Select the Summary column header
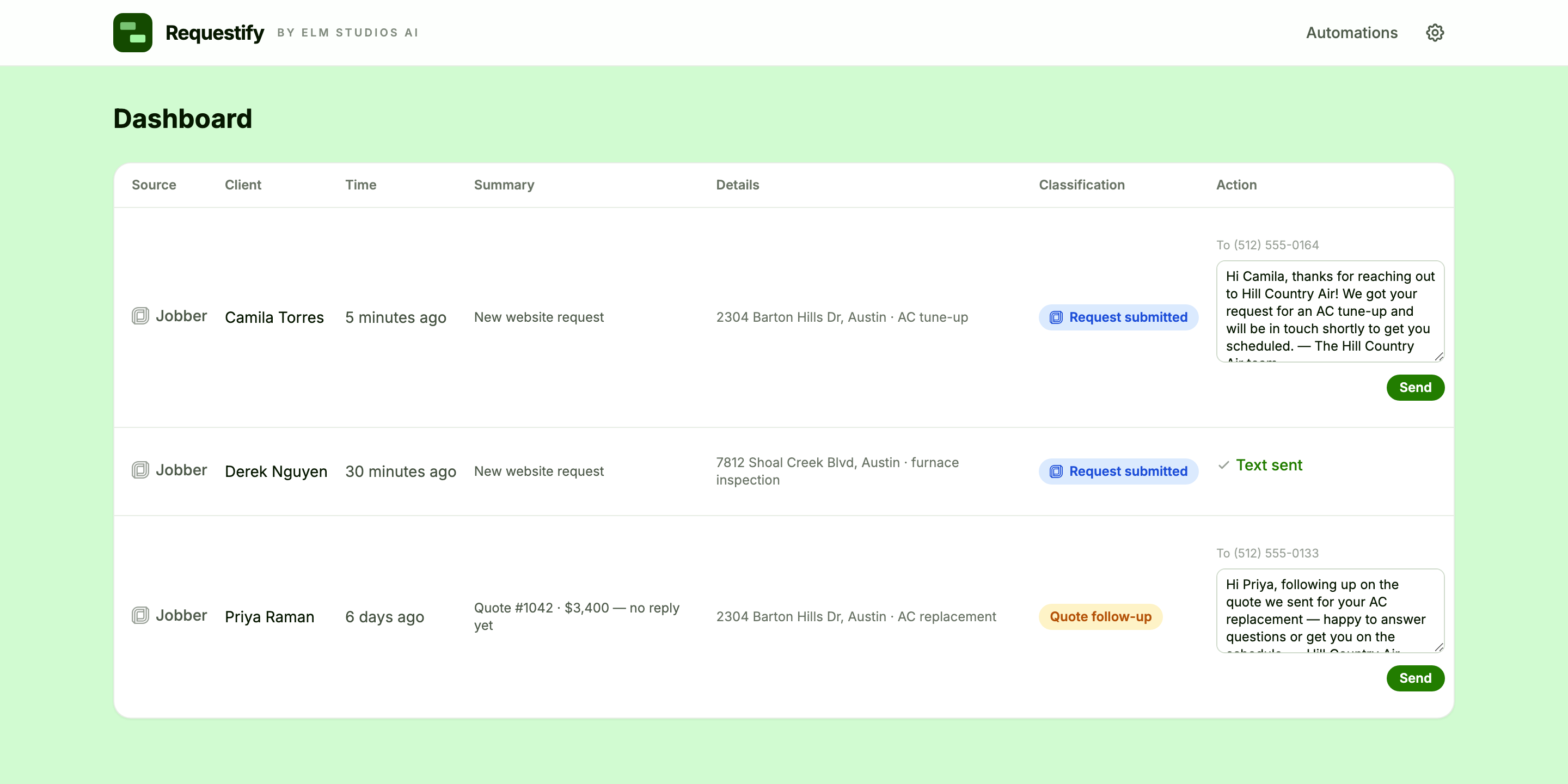Viewport: 1568px width, 784px height. (x=504, y=185)
